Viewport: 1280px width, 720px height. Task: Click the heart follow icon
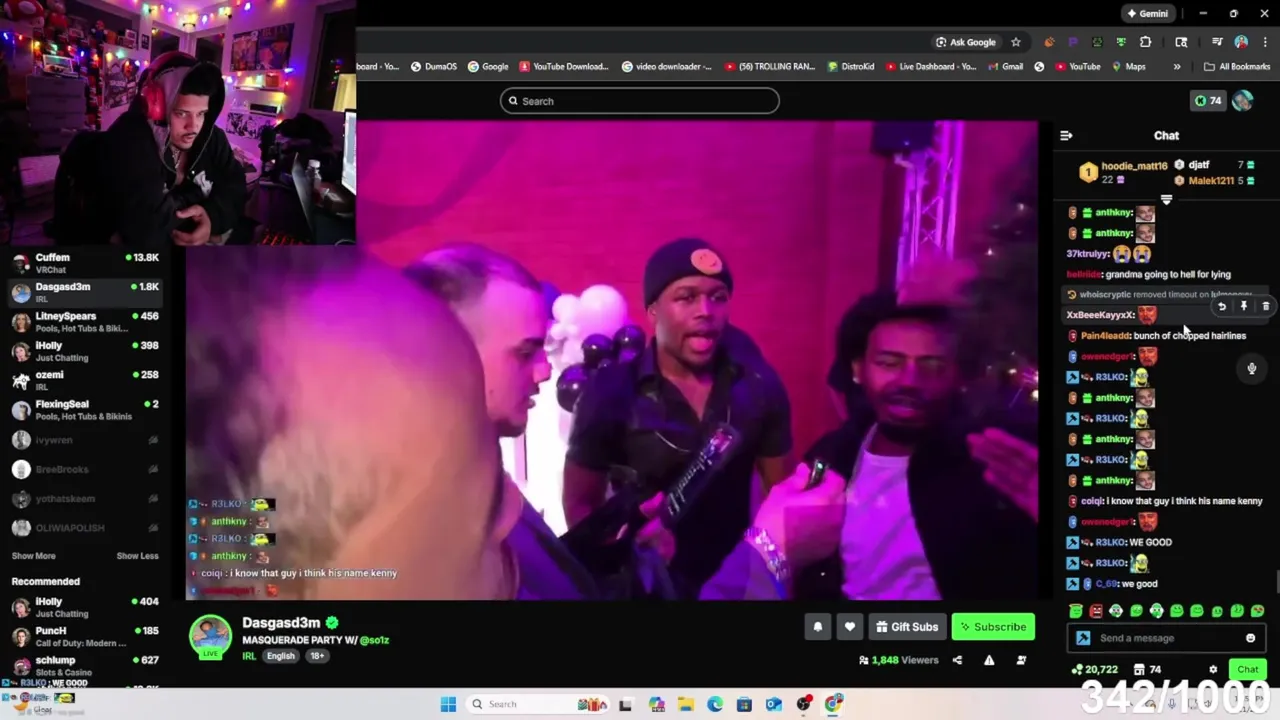click(849, 627)
